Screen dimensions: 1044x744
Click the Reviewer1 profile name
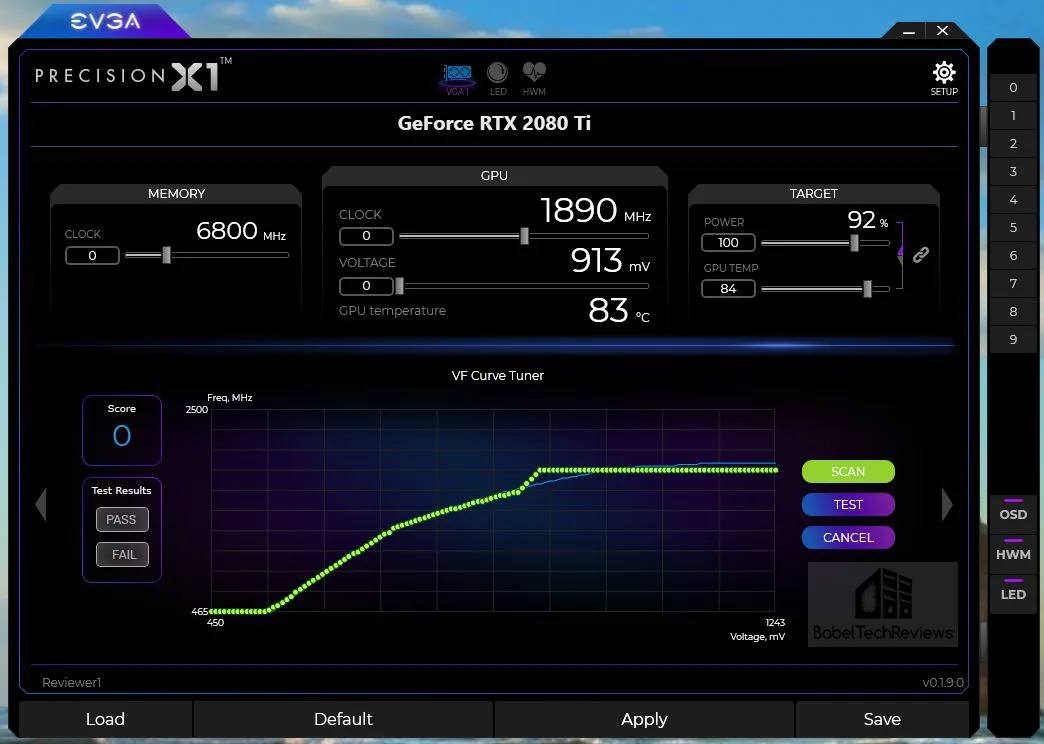pyautogui.click(x=71, y=682)
